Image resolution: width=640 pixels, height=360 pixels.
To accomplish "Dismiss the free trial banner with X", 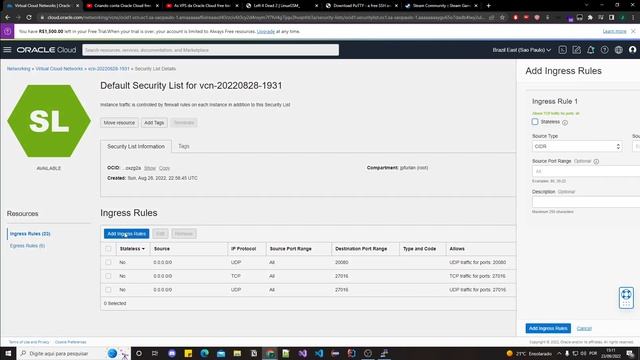I will (x=633, y=31).
